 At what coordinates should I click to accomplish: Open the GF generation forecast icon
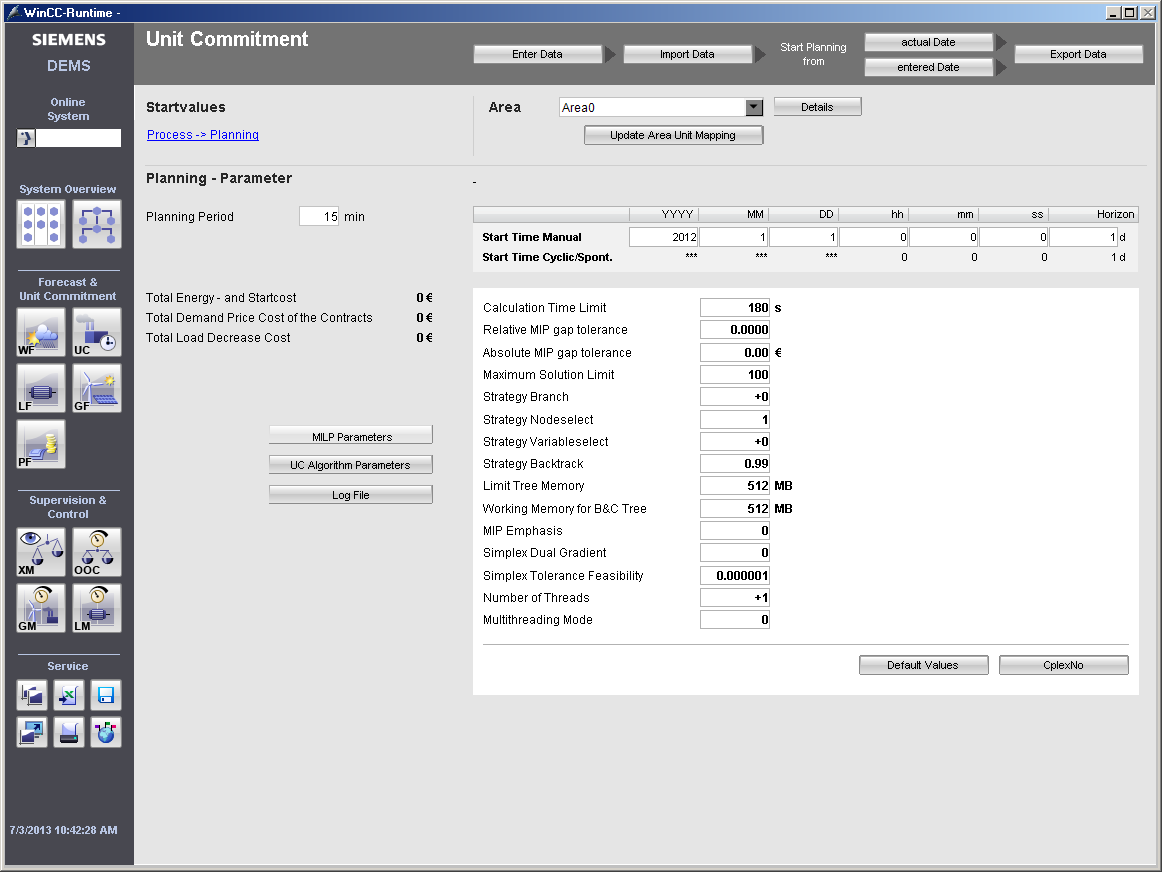click(97, 388)
